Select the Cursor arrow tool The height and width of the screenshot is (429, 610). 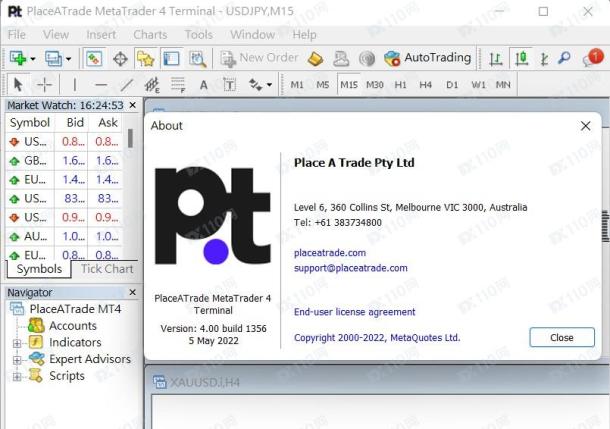tap(18, 84)
